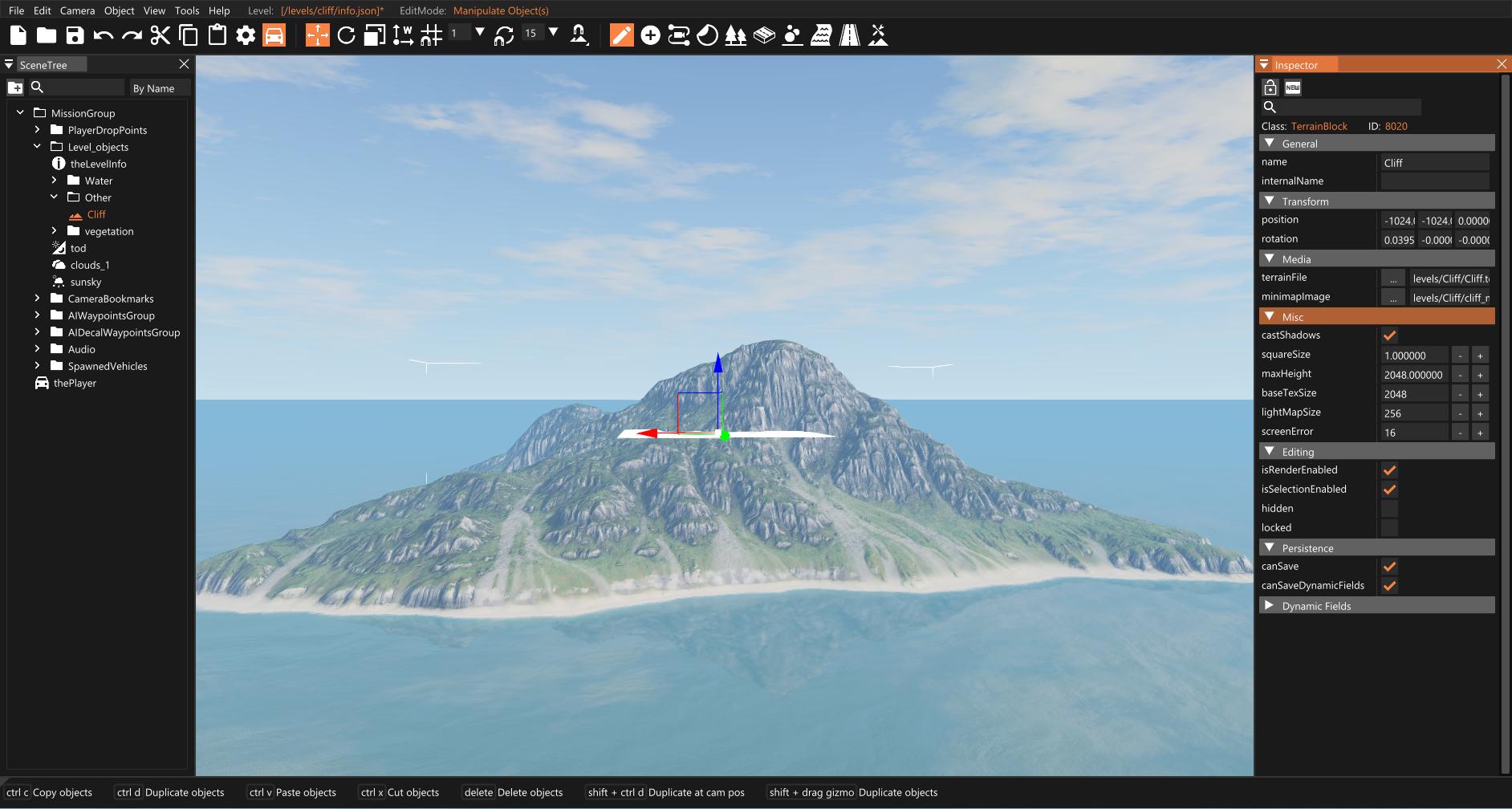Open the mesh layers editor tool
This screenshot has height=809, width=1512.
[765, 35]
